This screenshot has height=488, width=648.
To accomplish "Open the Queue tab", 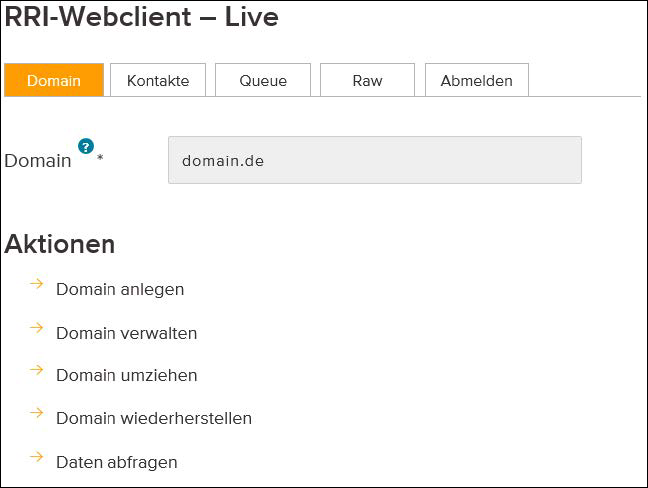I will click(263, 80).
